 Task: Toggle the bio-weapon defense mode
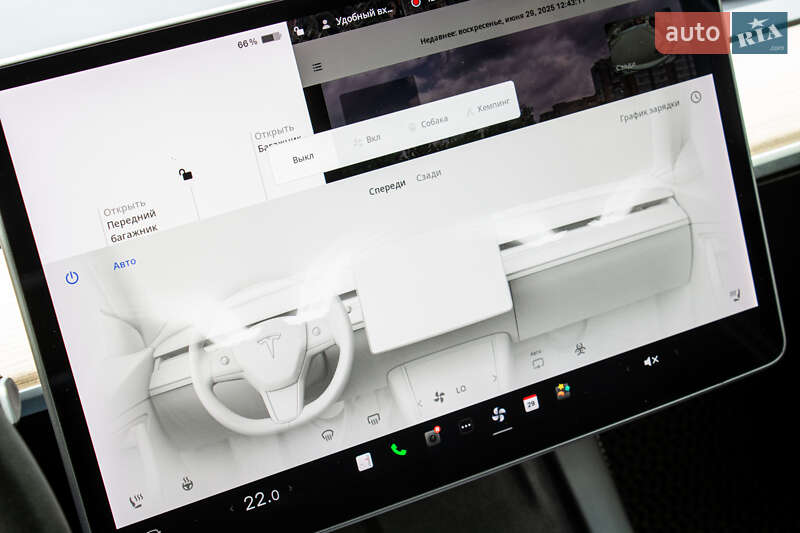pos(579,349)
